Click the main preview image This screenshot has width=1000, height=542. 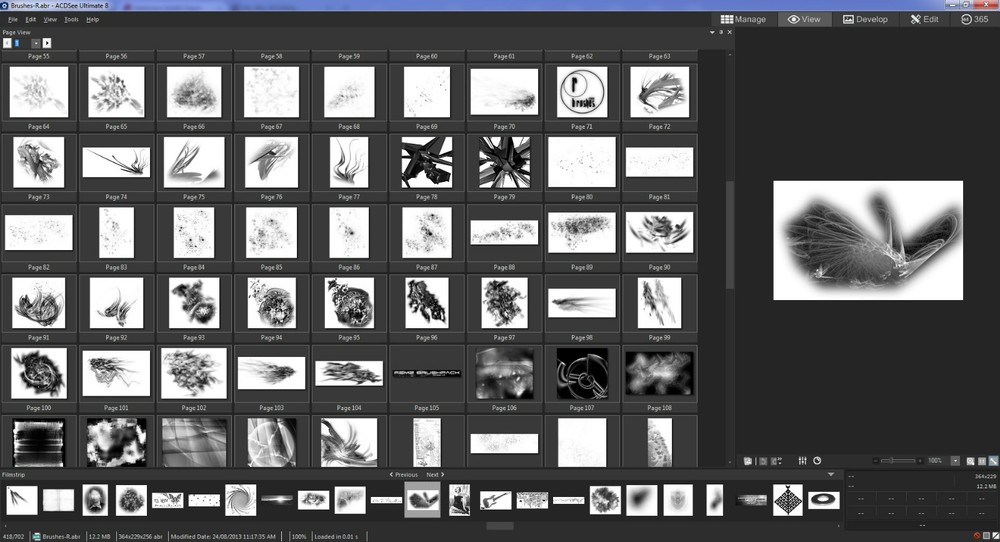tap(868, 240)
